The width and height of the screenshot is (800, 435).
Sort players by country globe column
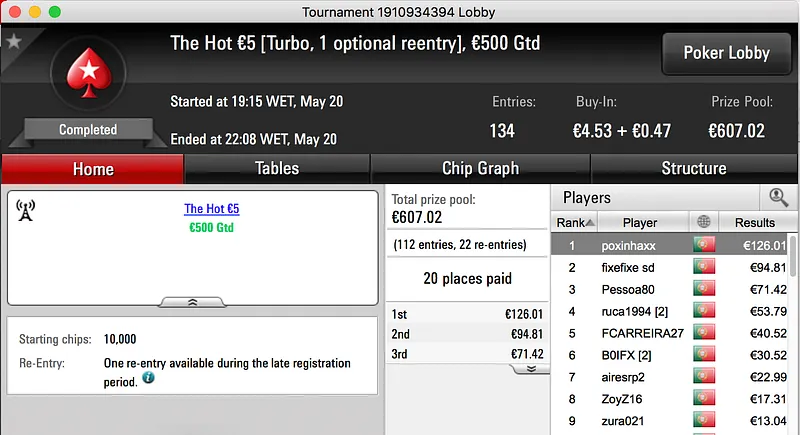[x=704, y=222]
